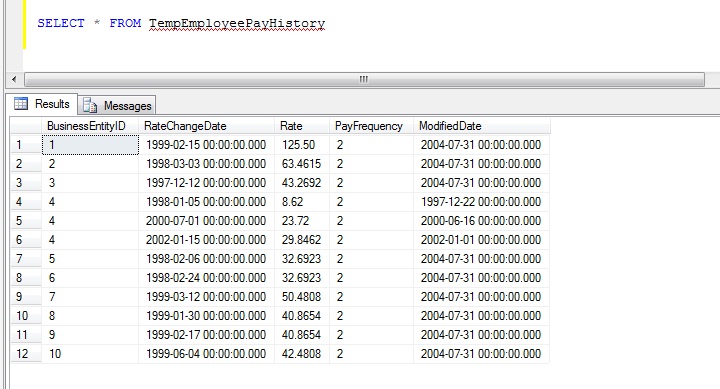Screen dimensions: 720x389
Task: Click the Rate cell 63.4615
Action: click(302, 163)
